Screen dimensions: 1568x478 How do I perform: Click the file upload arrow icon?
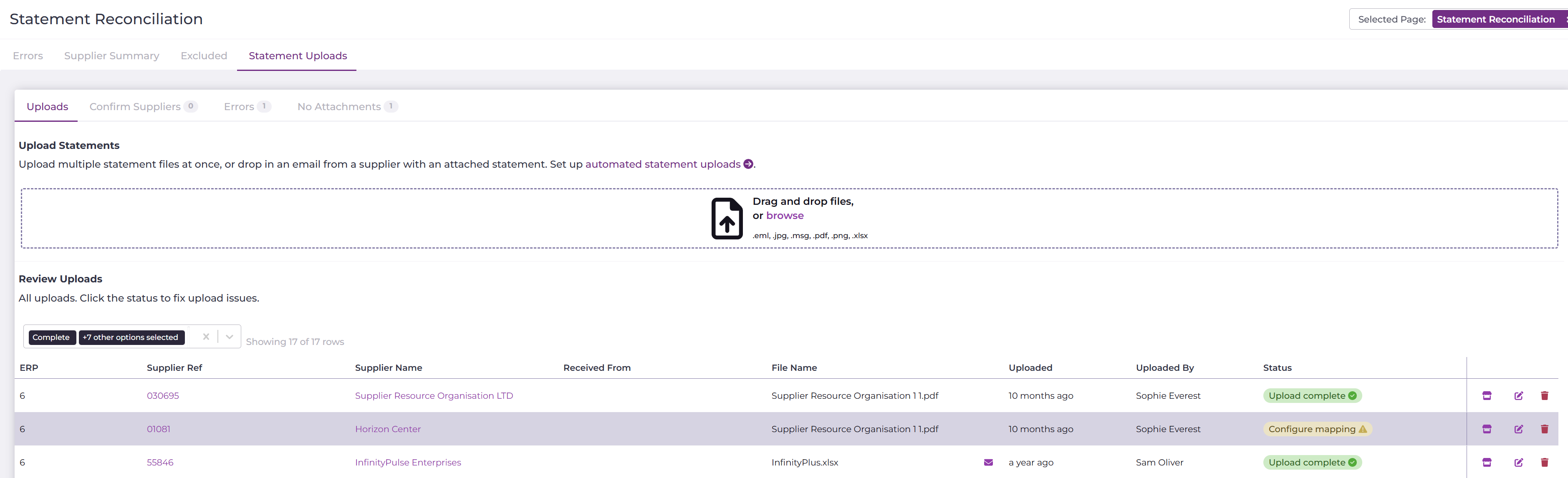(727, 218)
